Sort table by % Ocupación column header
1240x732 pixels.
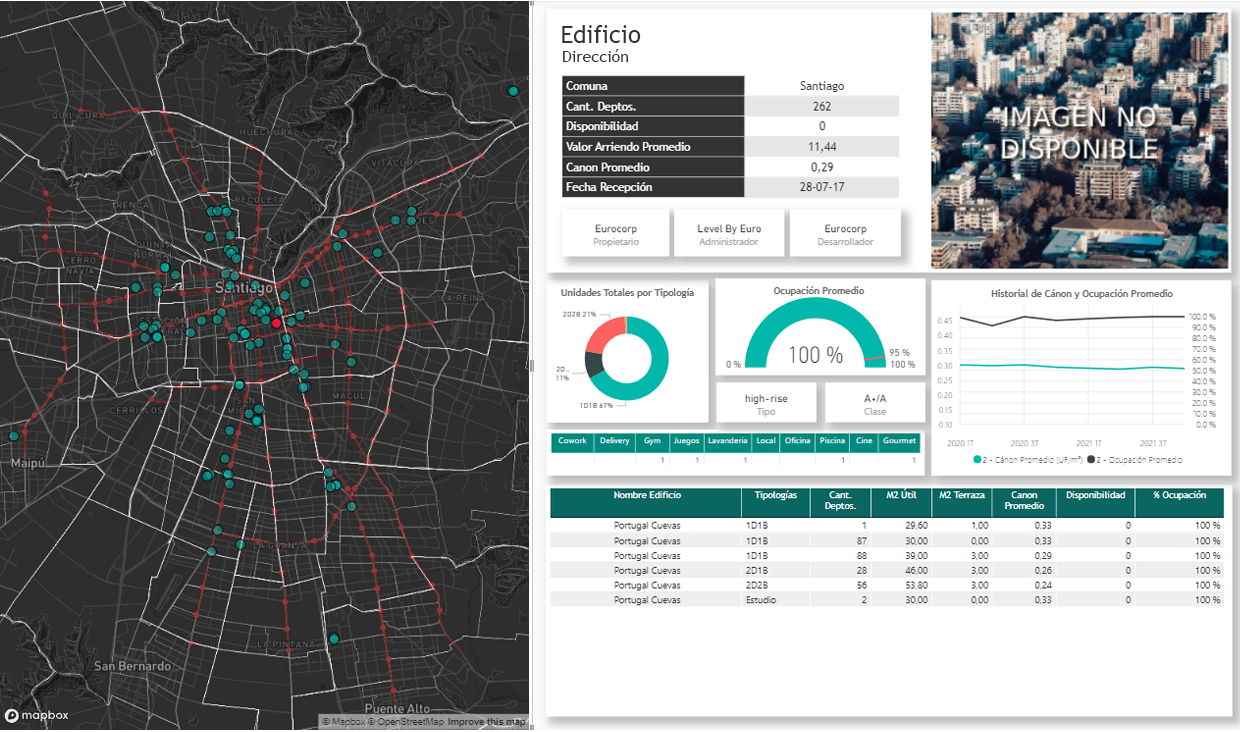(x=1178, y=495)
